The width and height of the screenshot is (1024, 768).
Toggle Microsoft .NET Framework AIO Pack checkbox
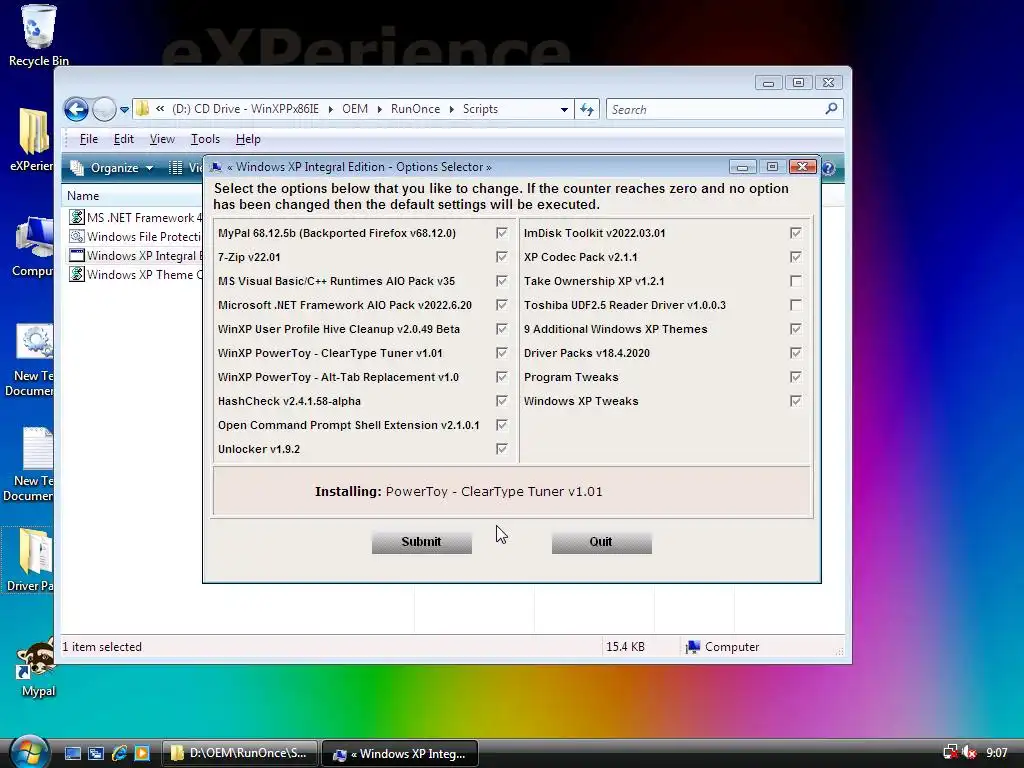502,305
